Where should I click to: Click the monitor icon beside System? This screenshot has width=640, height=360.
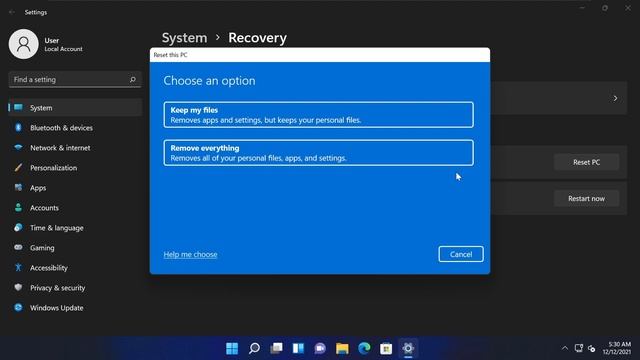click(x=18, y=107)
